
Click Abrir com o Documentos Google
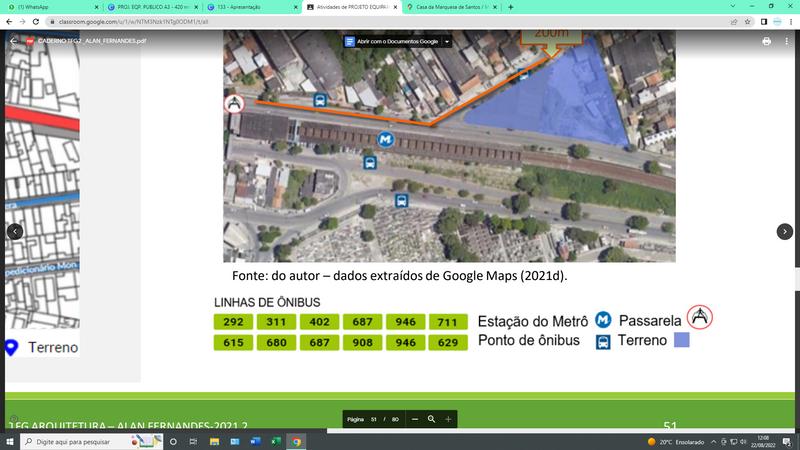392,41
